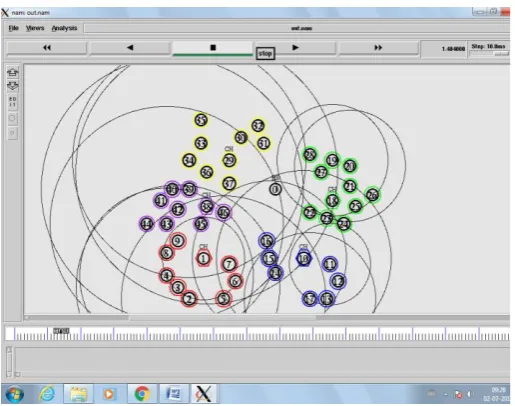
Task: Open the File menu
Action: click(13, 28)
